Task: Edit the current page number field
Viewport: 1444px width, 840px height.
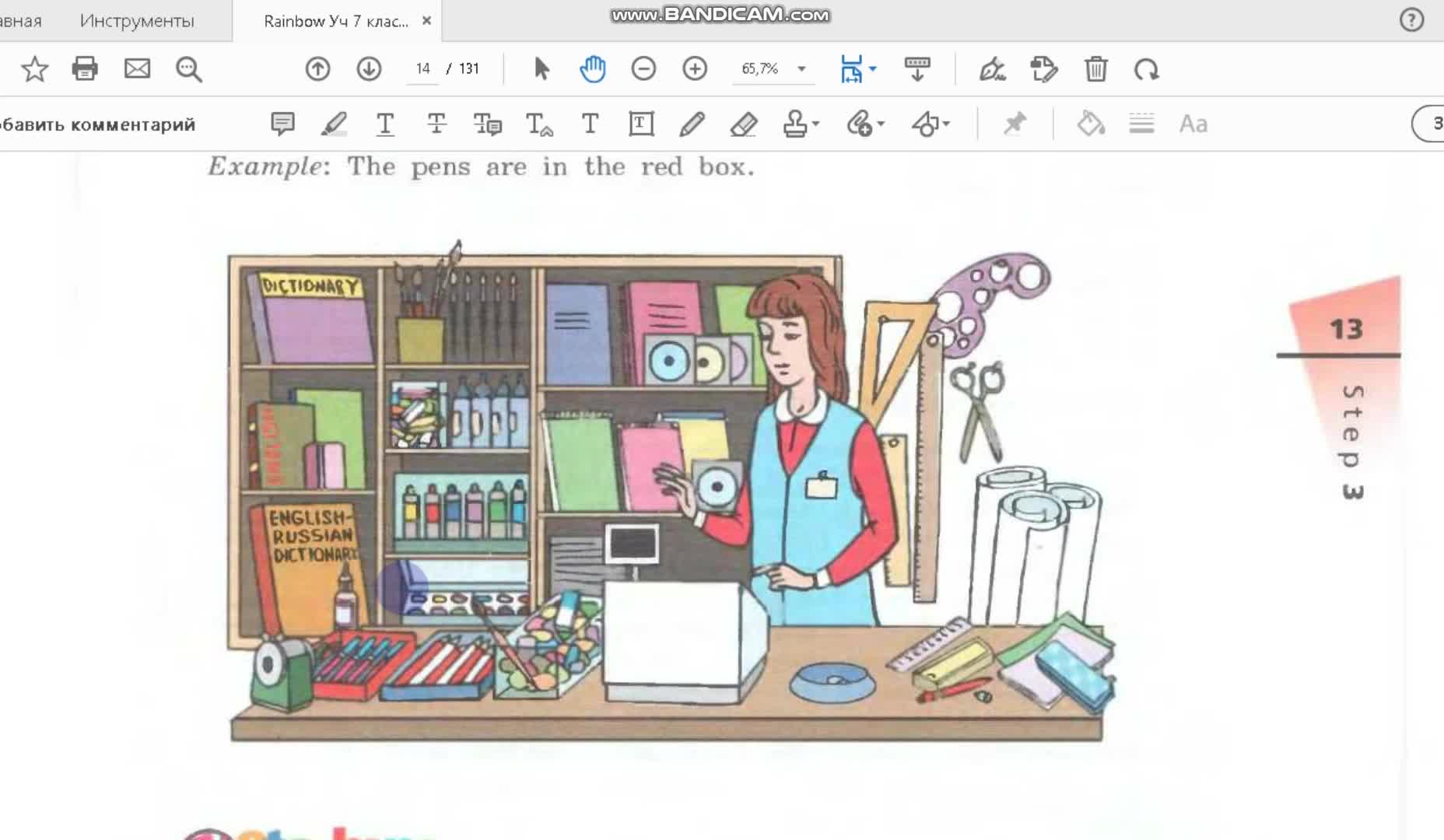Action: (x=422, y=68)
